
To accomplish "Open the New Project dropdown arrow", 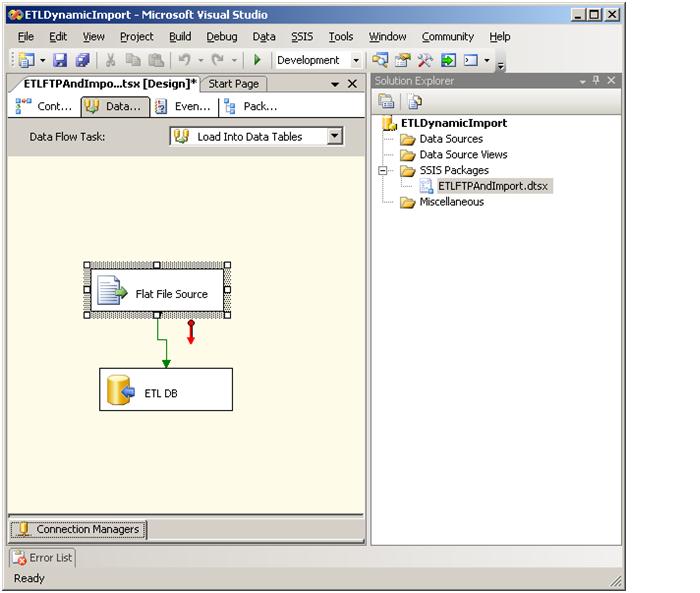I will [x=42, y=60].
